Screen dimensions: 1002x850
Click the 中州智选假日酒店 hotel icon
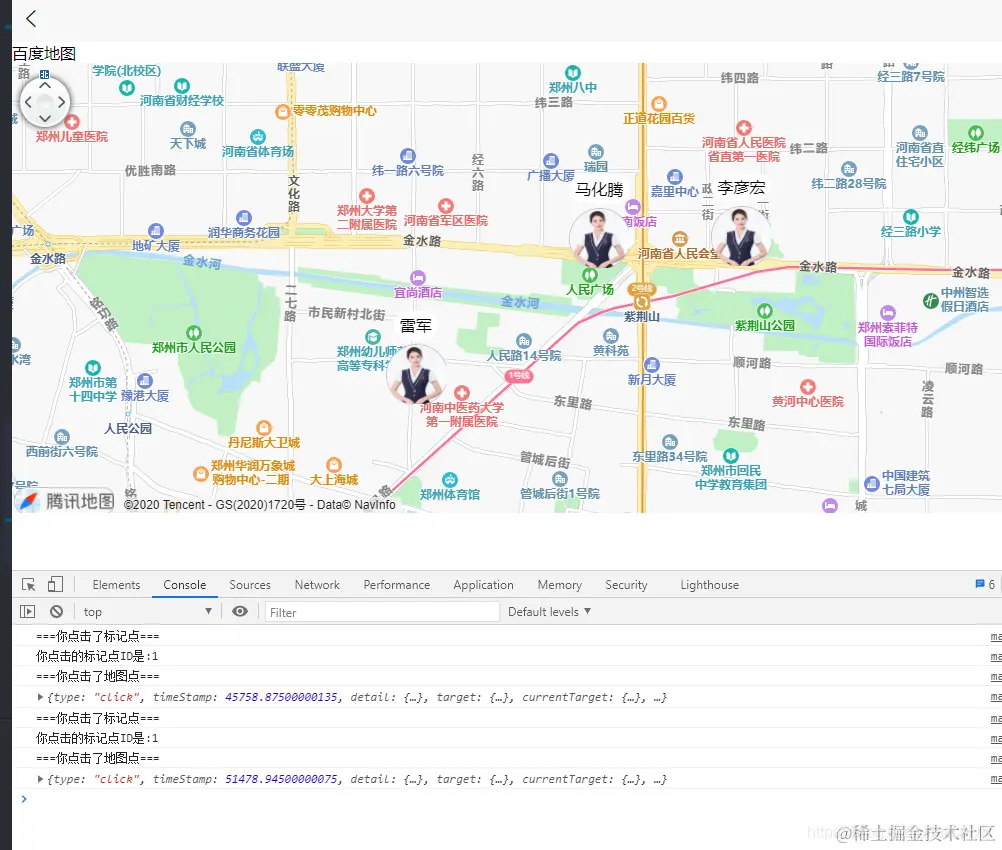click(930, 300)
